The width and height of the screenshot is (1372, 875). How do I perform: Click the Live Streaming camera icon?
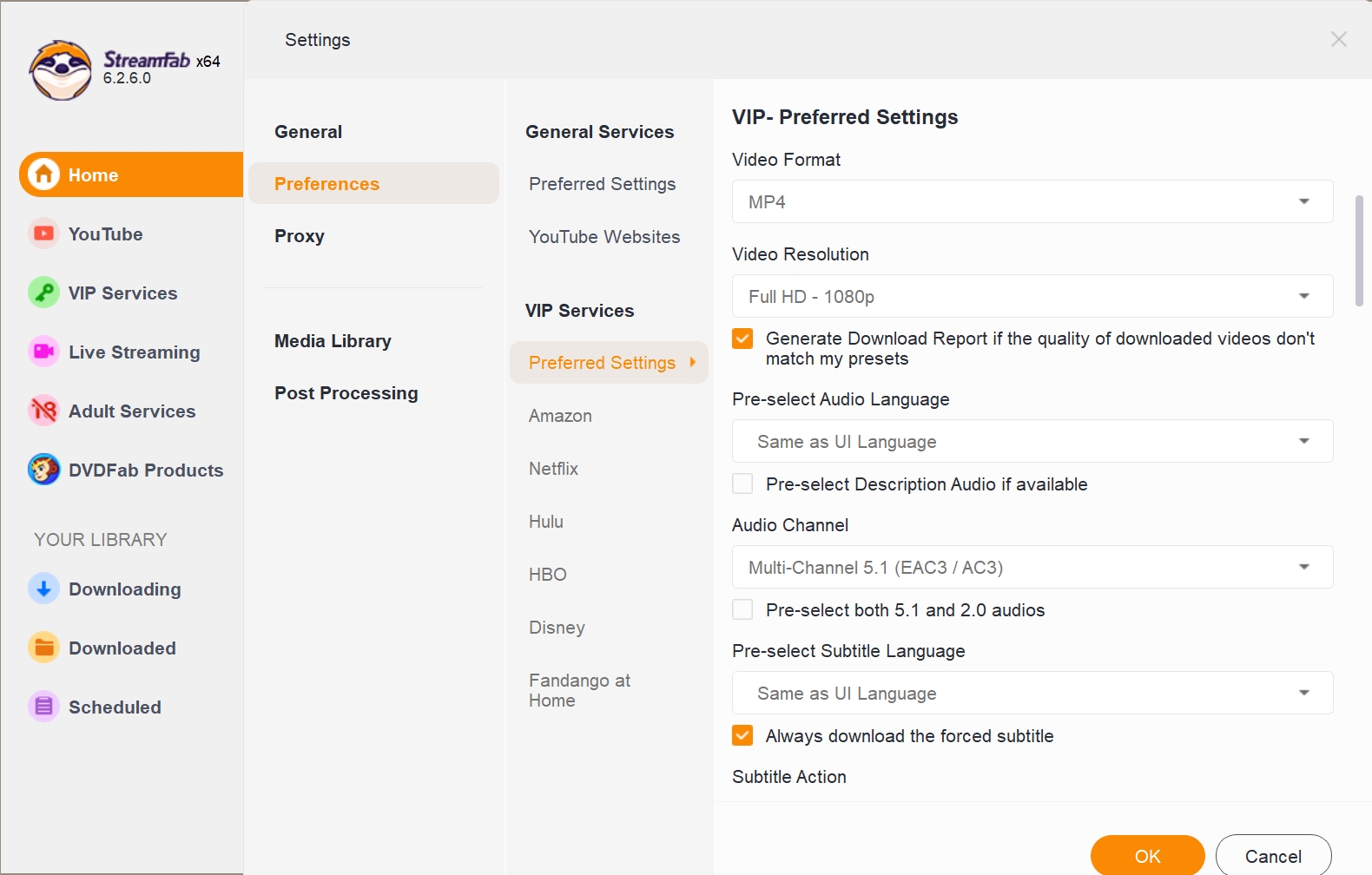click(43, 352)
